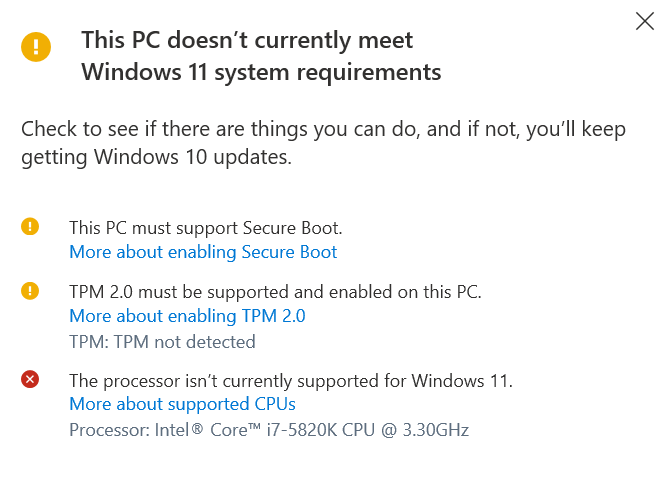Click 'getting Windows 10 updates' text line
This screenshot has height=478, width=664.
157,157
